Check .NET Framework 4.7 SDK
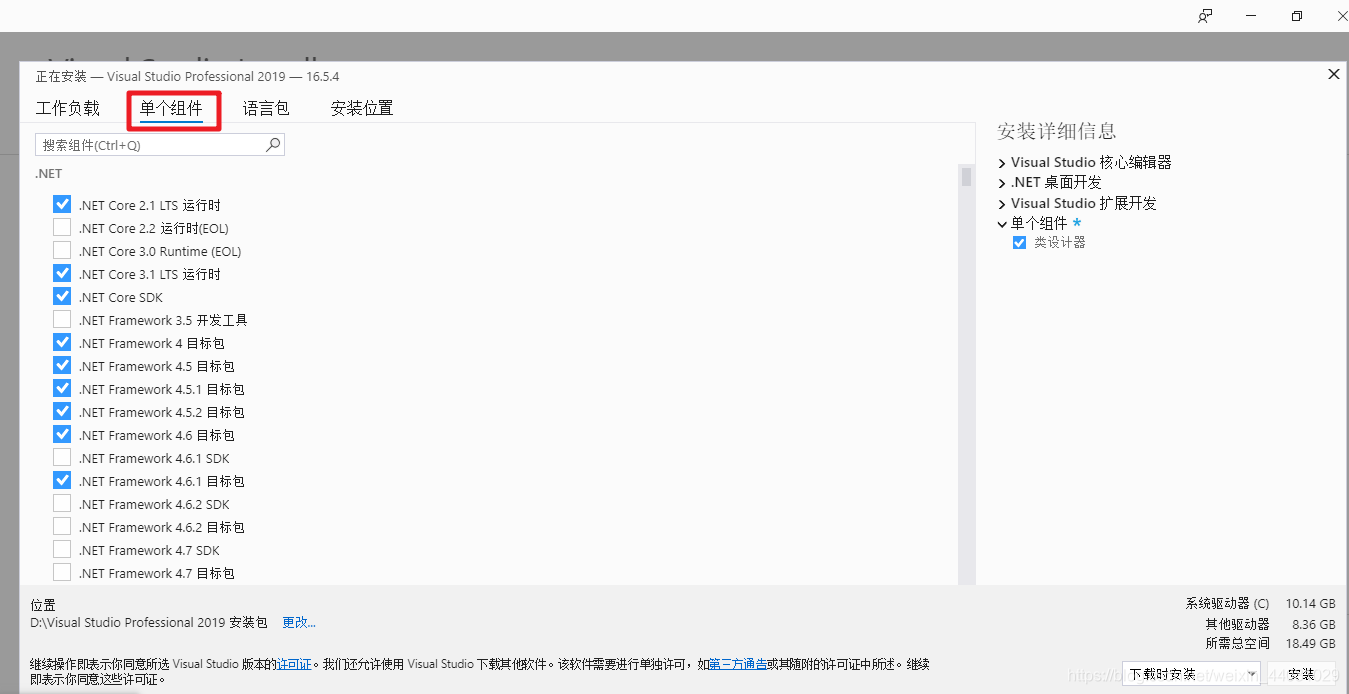Image resolution: width=1349 pixels, height=694 pixels. [62, 550]
